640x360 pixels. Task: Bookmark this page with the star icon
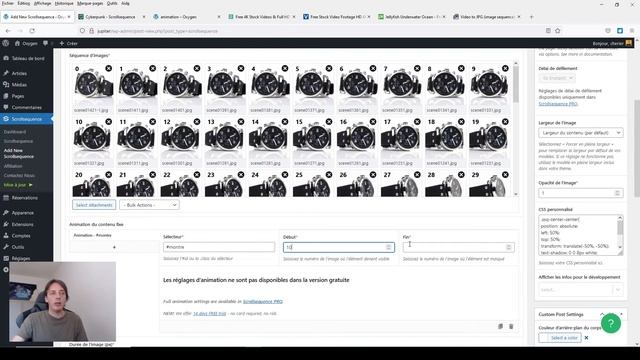558,31
